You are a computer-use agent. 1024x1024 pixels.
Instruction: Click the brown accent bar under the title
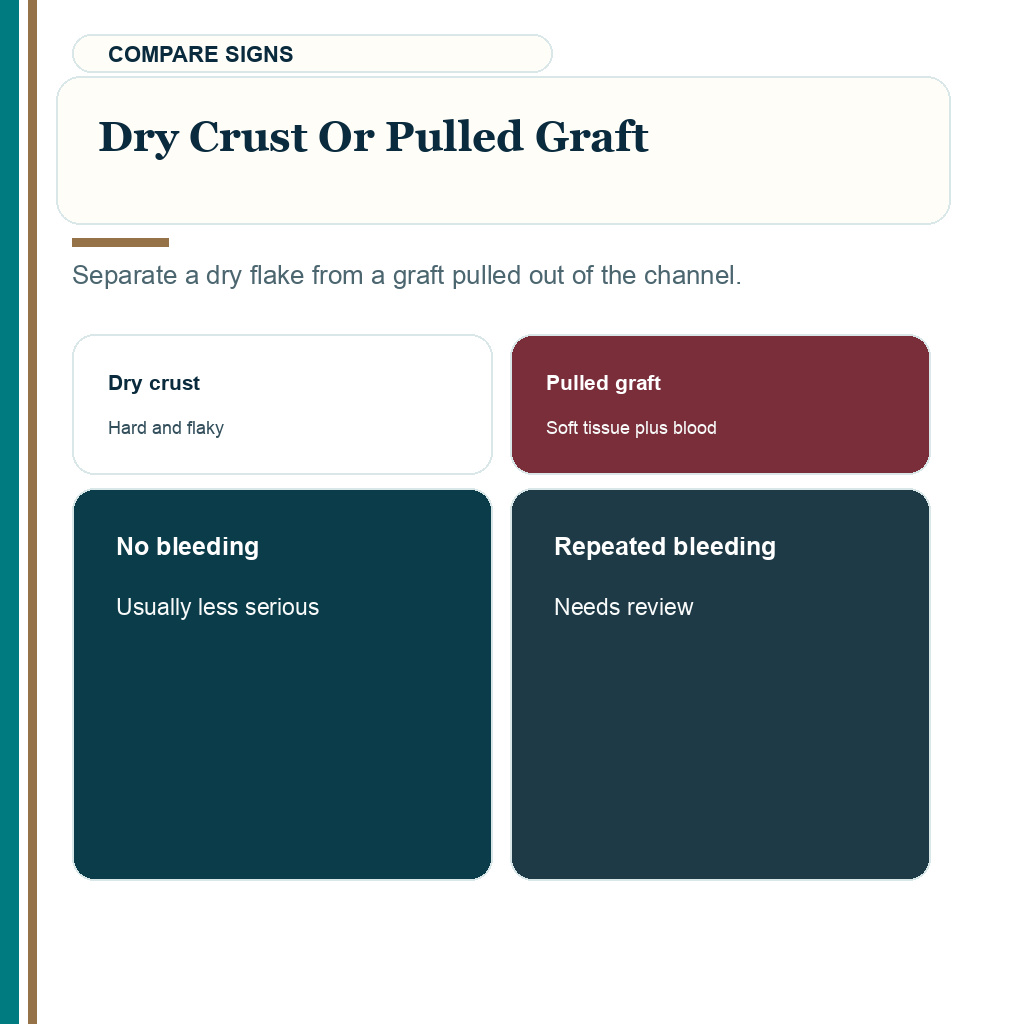pyautogui.click(x=120, y=243)
